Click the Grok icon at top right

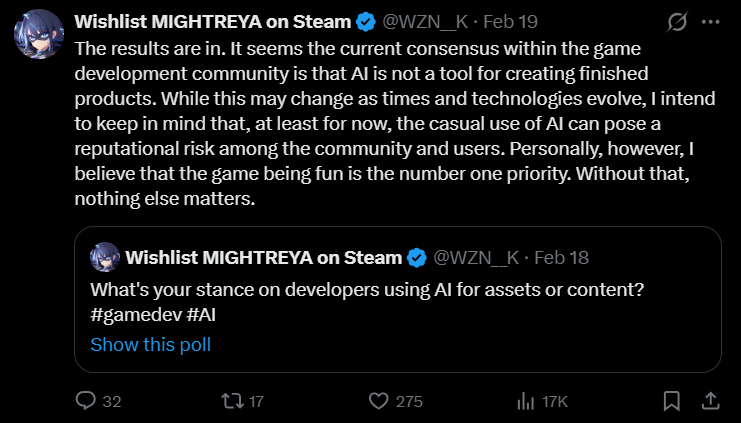pos(676,20)
